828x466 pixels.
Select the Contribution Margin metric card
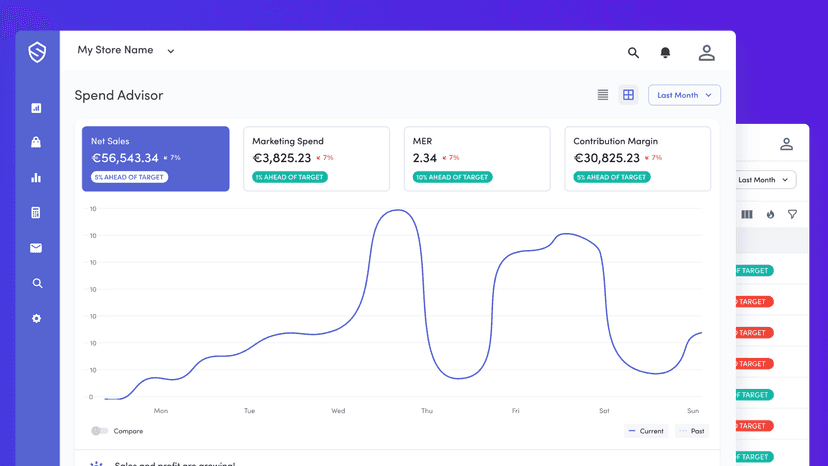[637, 159]
